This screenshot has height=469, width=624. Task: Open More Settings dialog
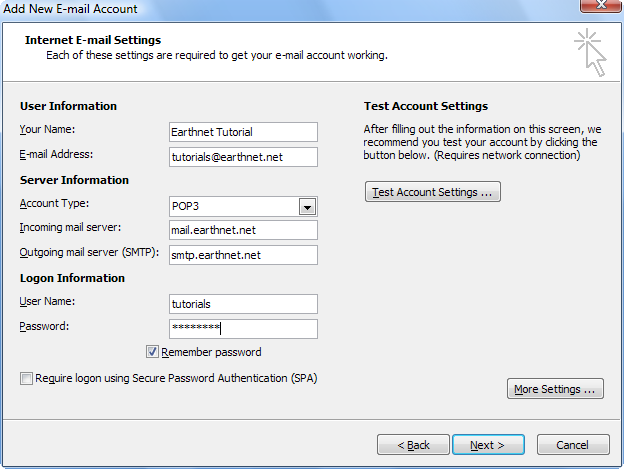(x=555, y=389)
